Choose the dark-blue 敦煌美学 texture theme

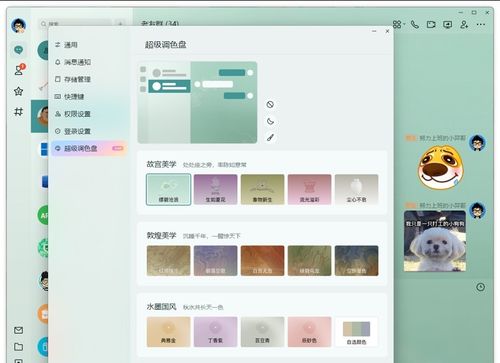[357, 261]
